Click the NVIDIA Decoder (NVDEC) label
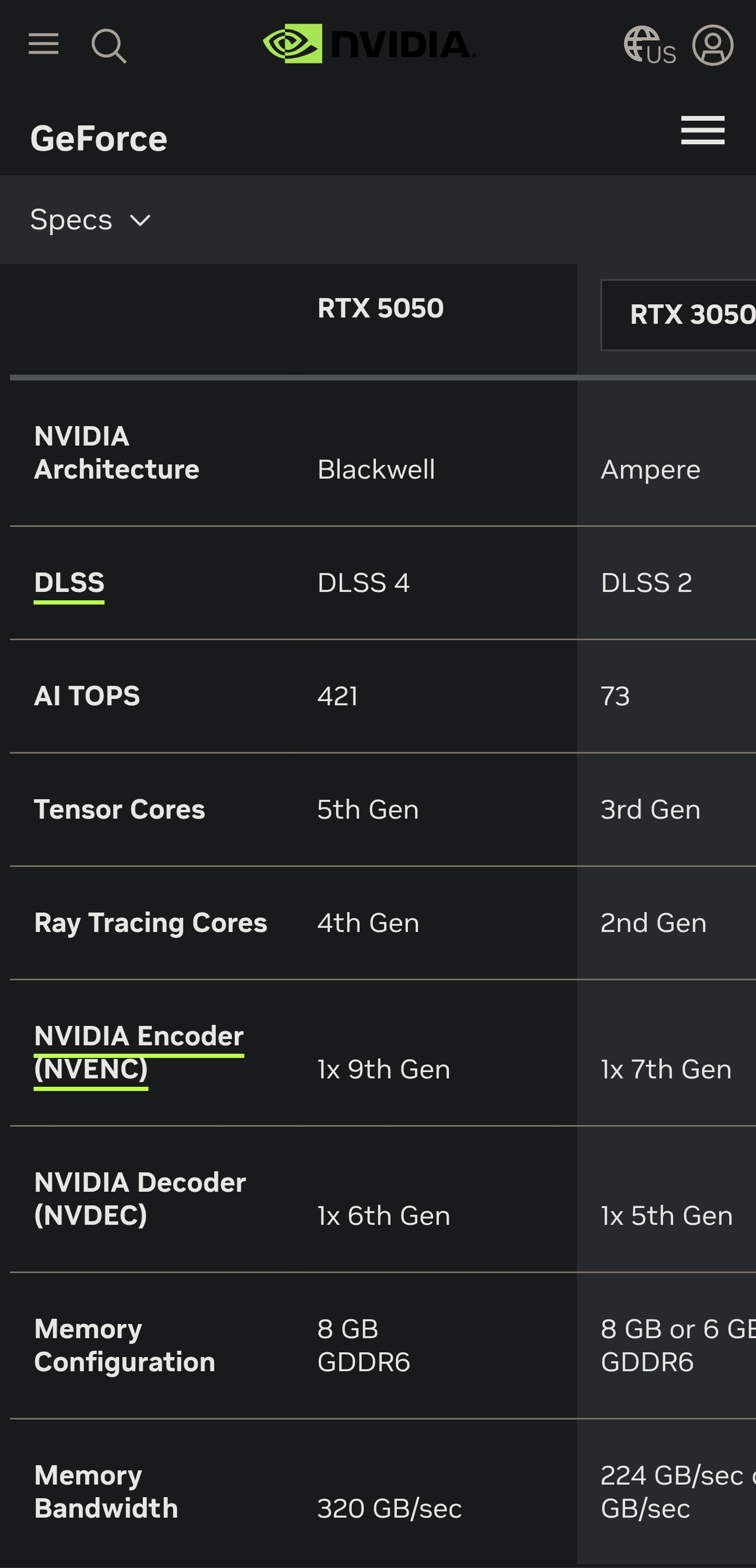The width and height of the screenshot is (756, 1568). (140, 1199)
